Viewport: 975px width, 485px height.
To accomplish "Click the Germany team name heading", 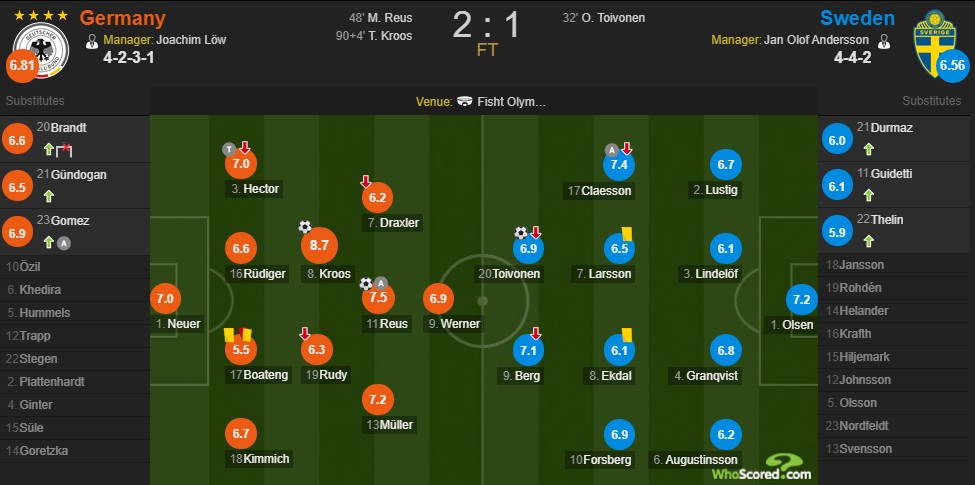I will [122, 18].
